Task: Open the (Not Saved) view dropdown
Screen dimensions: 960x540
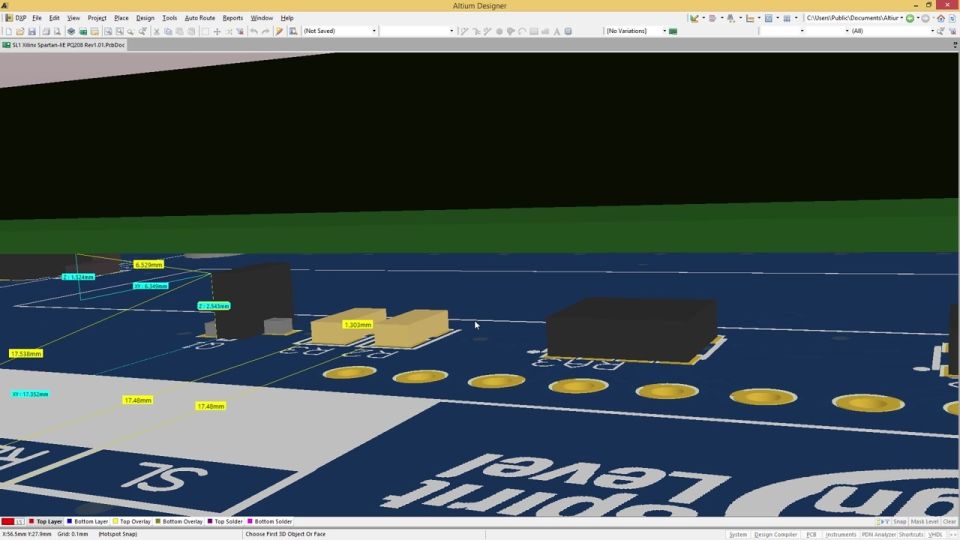Action: 374,31
